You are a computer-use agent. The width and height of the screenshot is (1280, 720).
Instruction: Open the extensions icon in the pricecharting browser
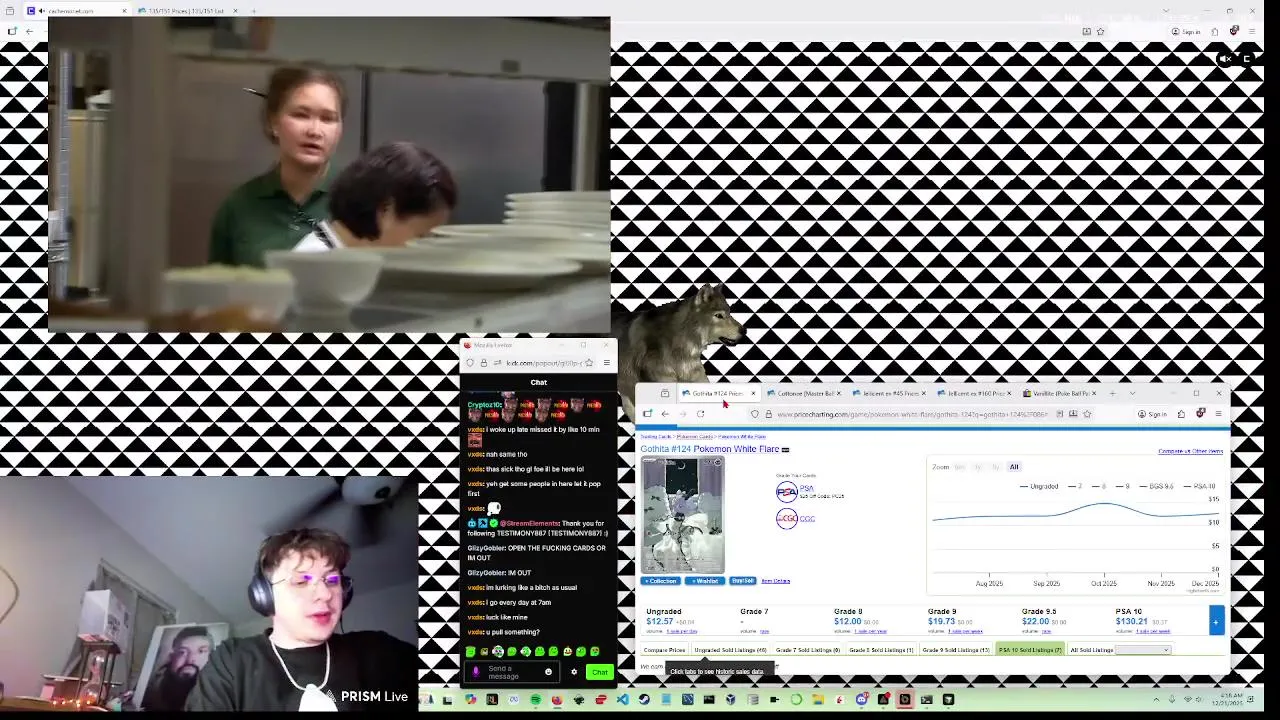(x=1181, y=414)
